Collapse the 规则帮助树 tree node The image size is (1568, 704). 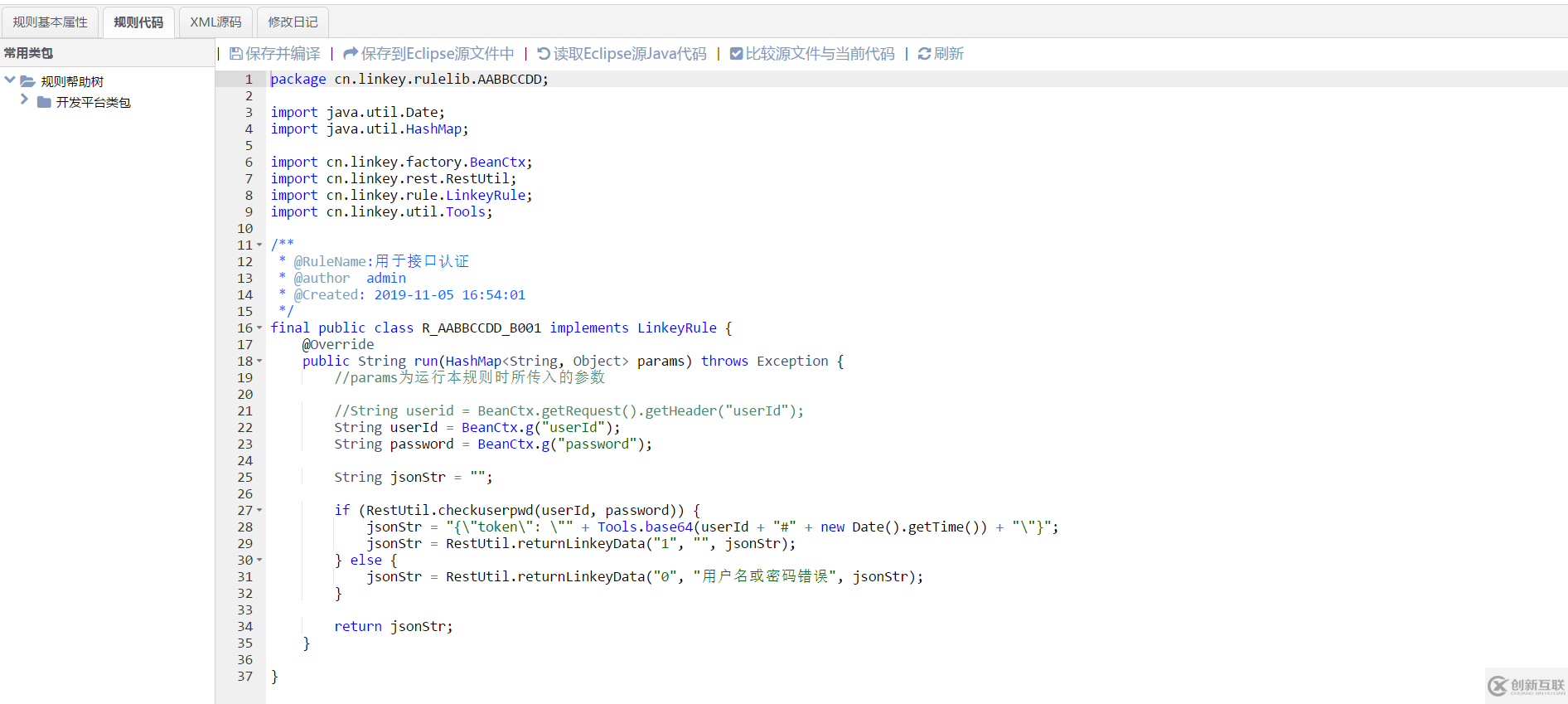click(10, 80)
